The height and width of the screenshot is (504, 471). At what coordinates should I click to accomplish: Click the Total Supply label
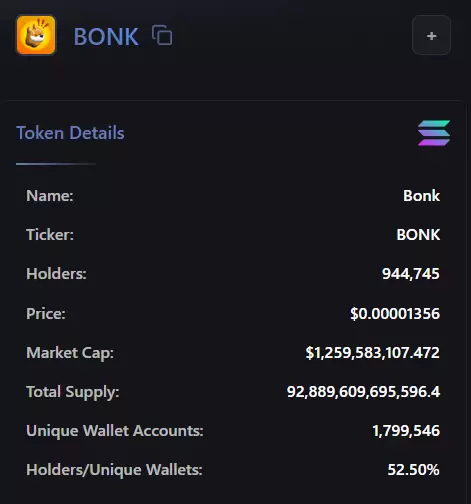pyautogui.click(x=73, y=392)
